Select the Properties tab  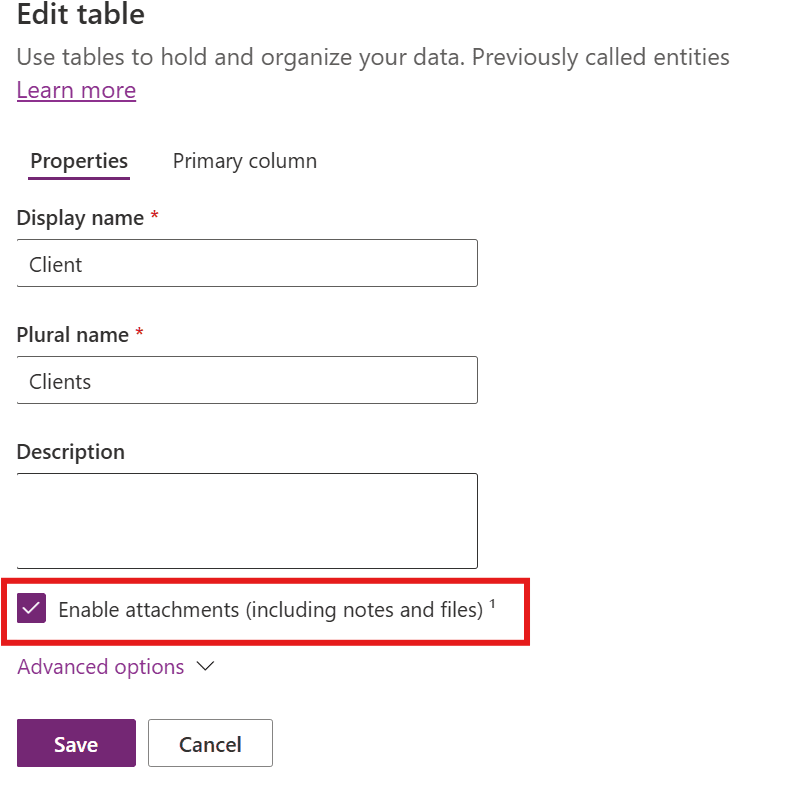(x=79, y=161)
